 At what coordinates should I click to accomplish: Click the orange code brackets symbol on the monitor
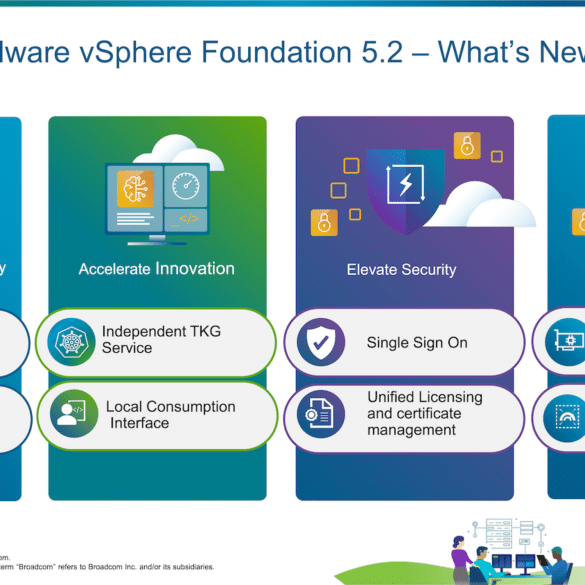pyautogui.click(x=189, y=218)
